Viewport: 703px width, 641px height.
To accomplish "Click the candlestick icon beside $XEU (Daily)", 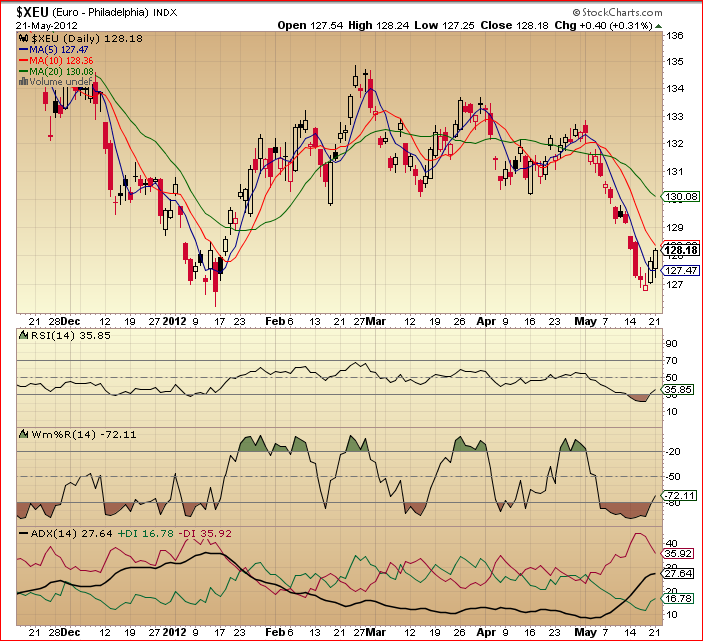I will 24,39.
